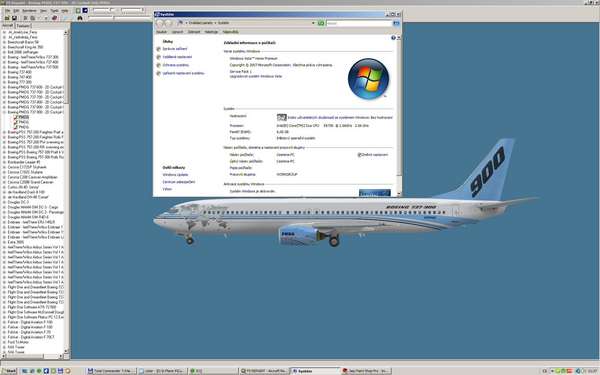Expand Beechcraft King Air 350 node
This screenshot has width=600, height=375.
point(5,47)
